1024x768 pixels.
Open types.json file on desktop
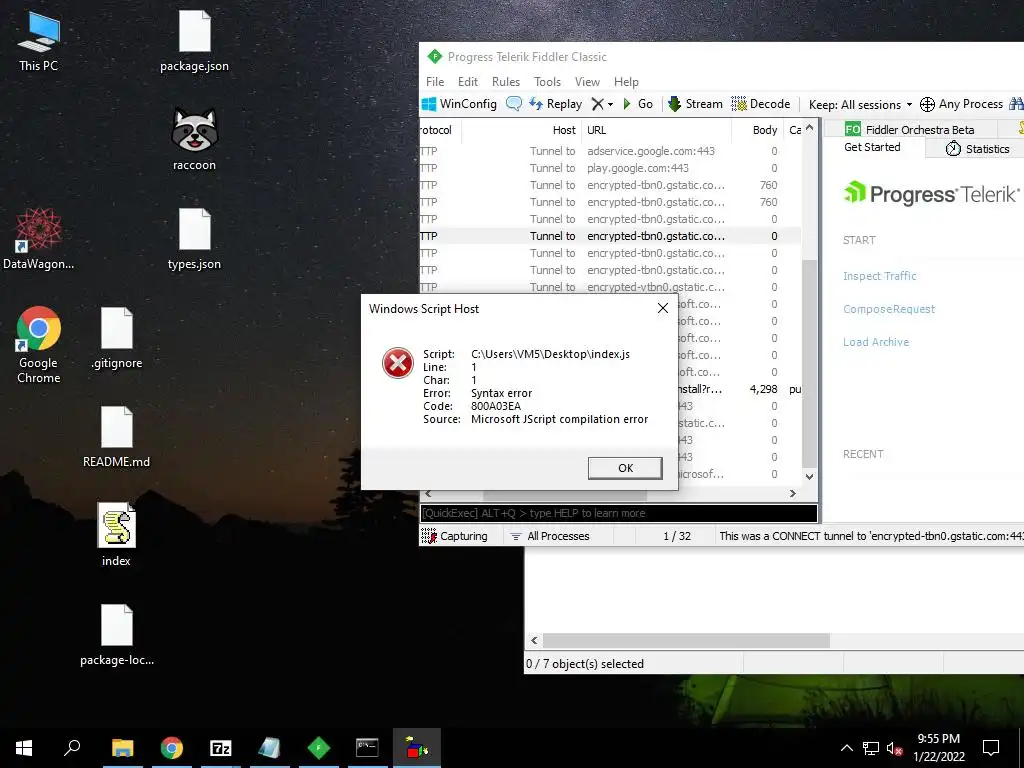point(194,239)
